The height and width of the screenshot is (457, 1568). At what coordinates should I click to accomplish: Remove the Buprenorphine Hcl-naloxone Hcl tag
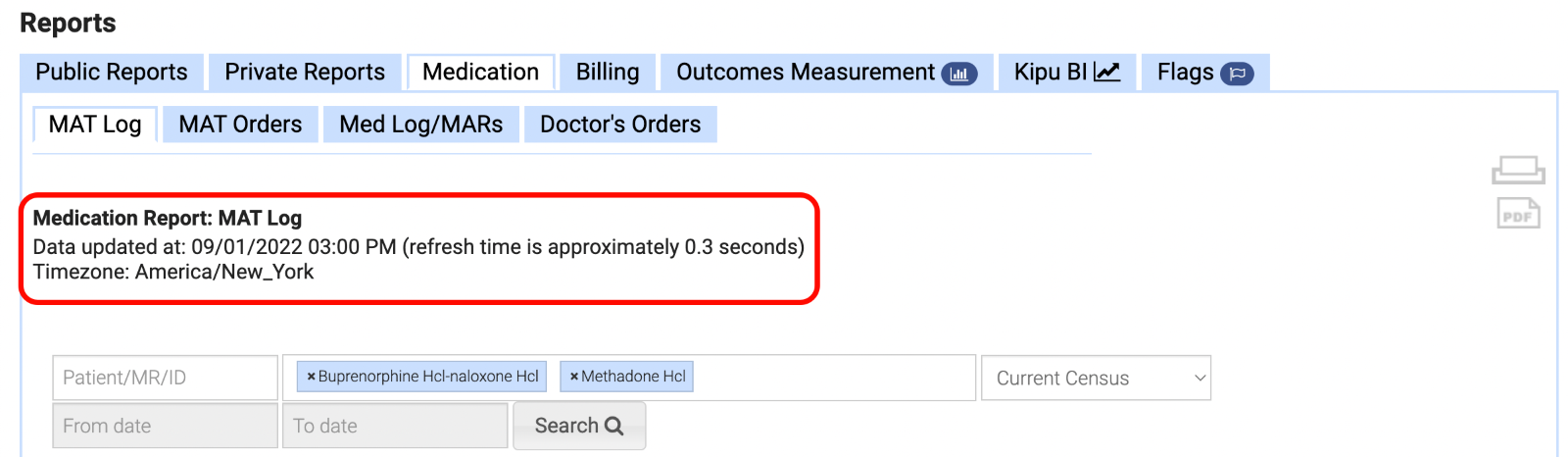click(x=312, y=377)
